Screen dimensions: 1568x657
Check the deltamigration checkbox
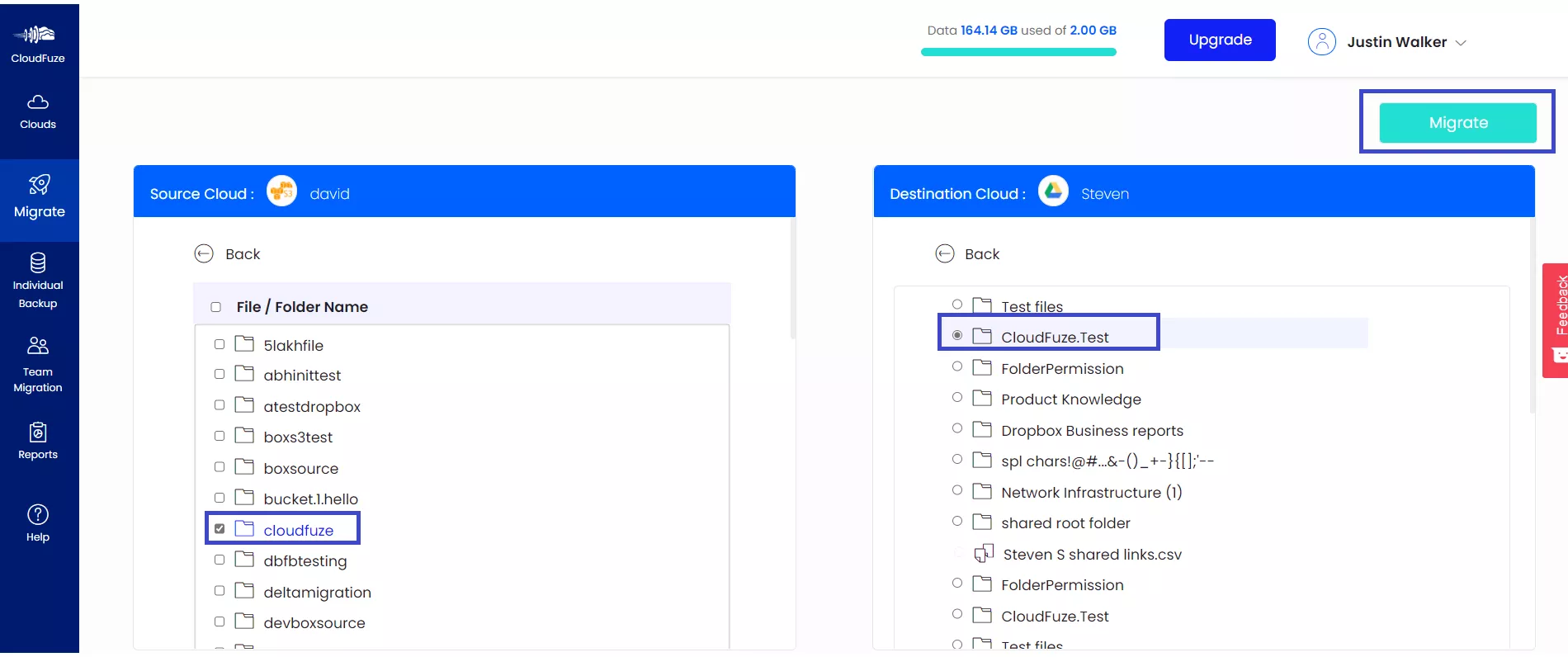coord(220,591)
